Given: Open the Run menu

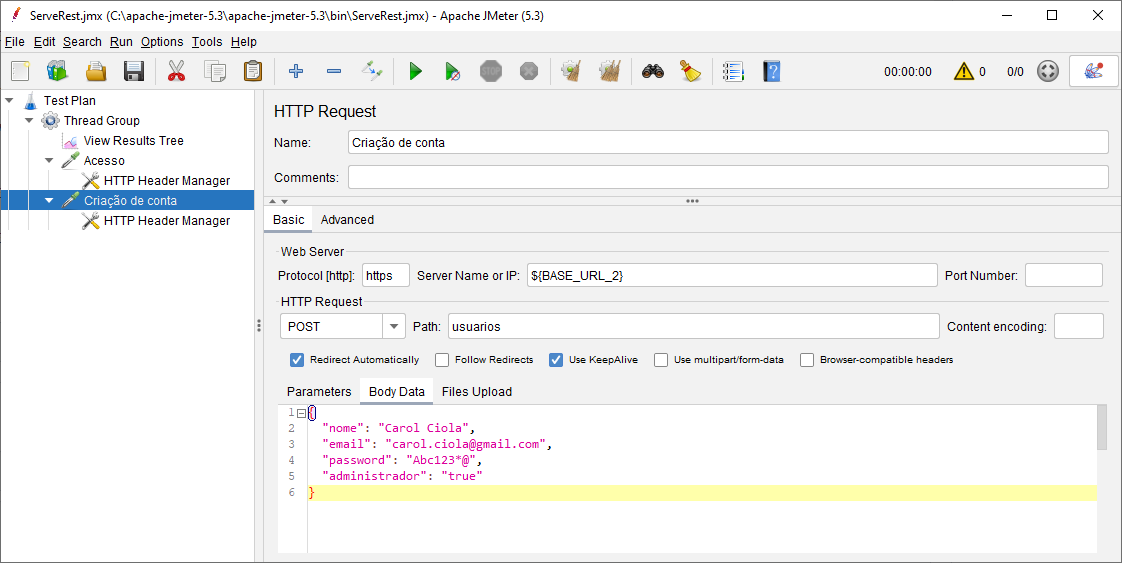Looking at the screenshot, I should click(x=121, y=41).
